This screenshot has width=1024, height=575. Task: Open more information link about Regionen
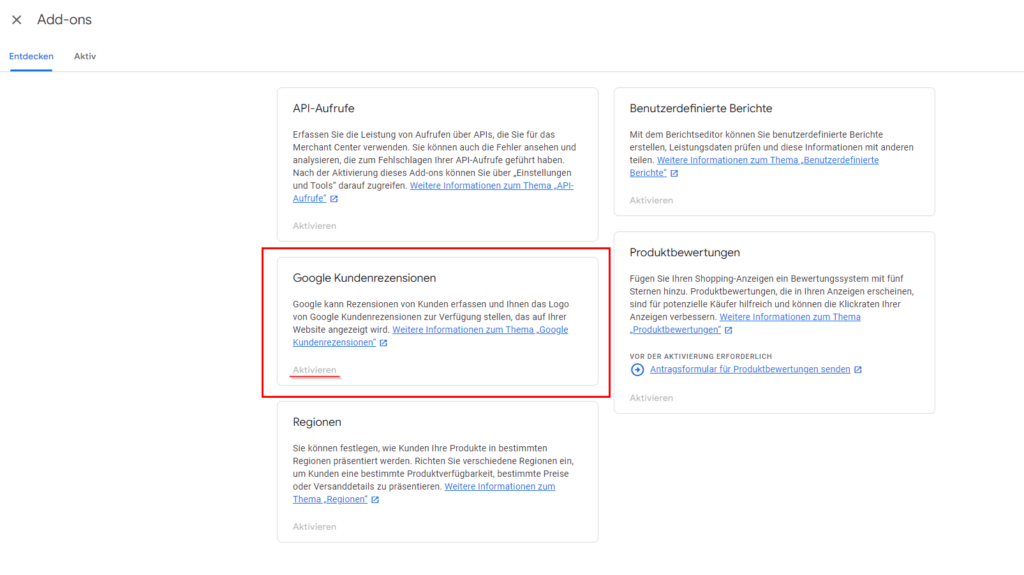click(x=499, y=487)
